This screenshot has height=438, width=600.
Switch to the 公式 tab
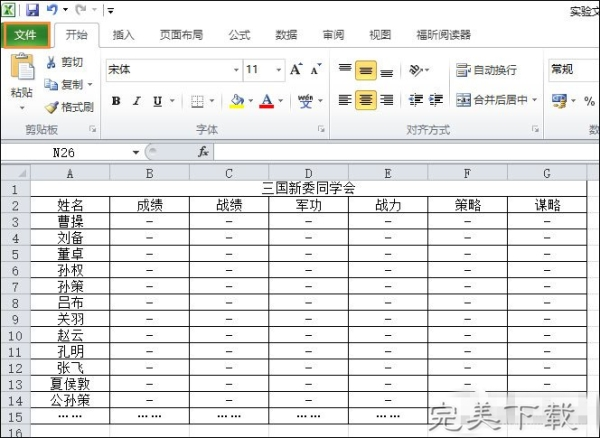coord(240,35)
